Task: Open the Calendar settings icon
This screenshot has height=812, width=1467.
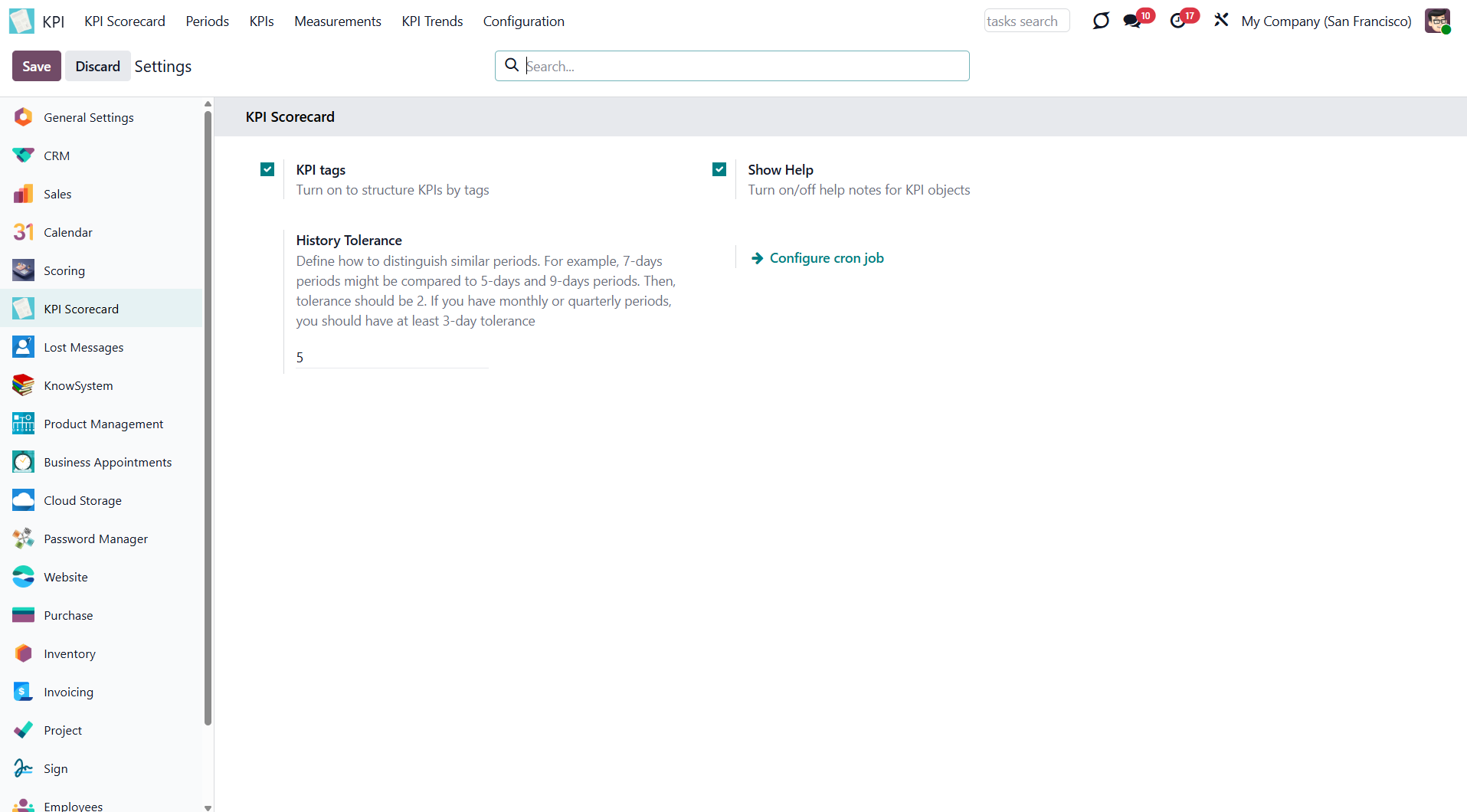Action: 23,232
